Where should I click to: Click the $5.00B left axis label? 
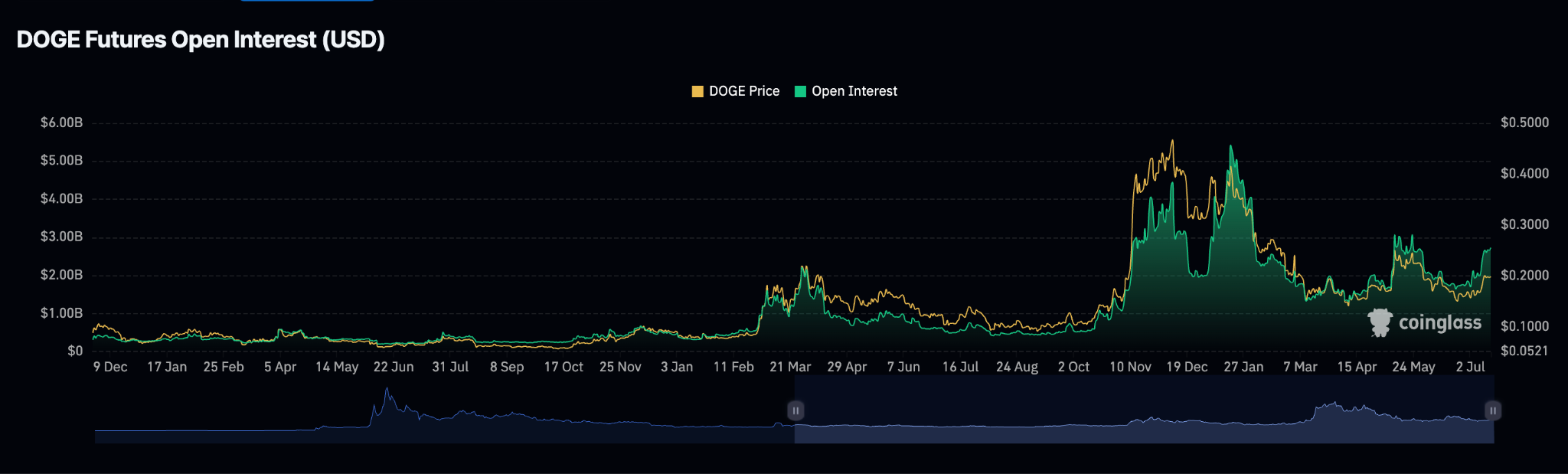point(61,161)
